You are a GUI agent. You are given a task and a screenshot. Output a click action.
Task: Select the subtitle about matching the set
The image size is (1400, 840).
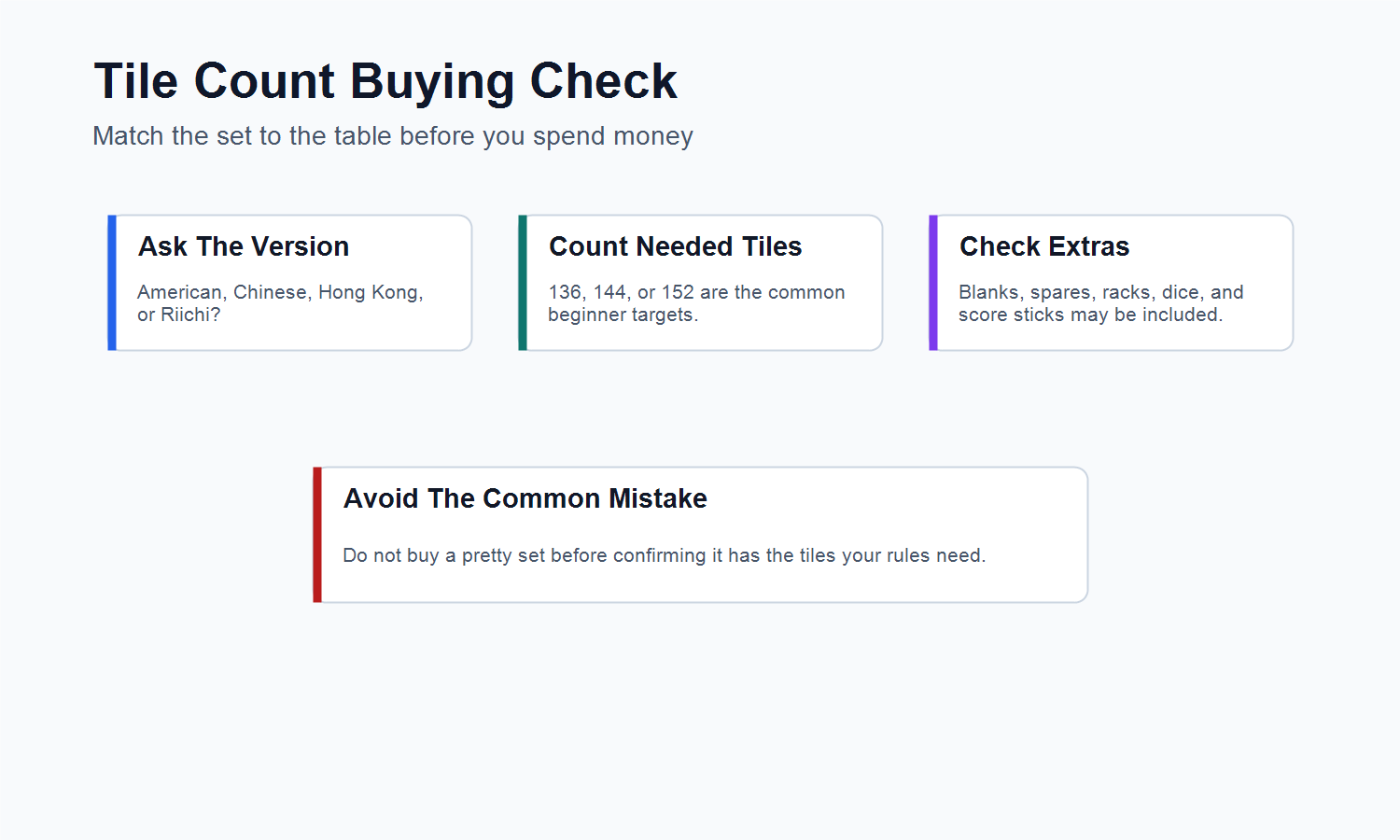393,136
